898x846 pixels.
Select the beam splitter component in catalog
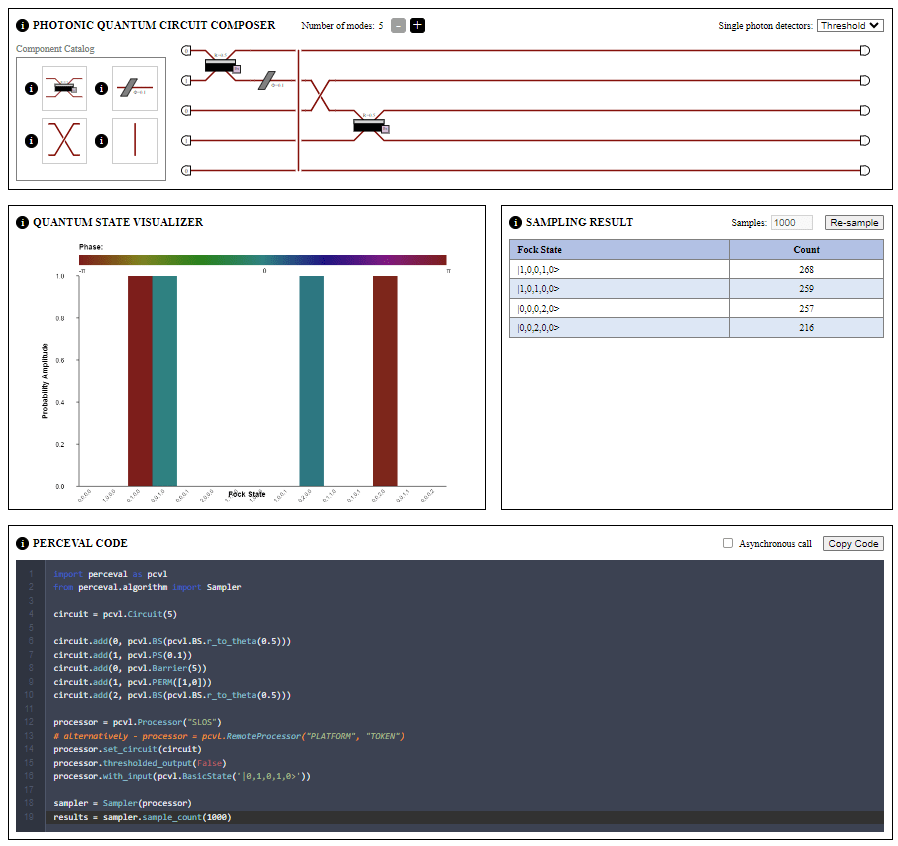point(64,88)
